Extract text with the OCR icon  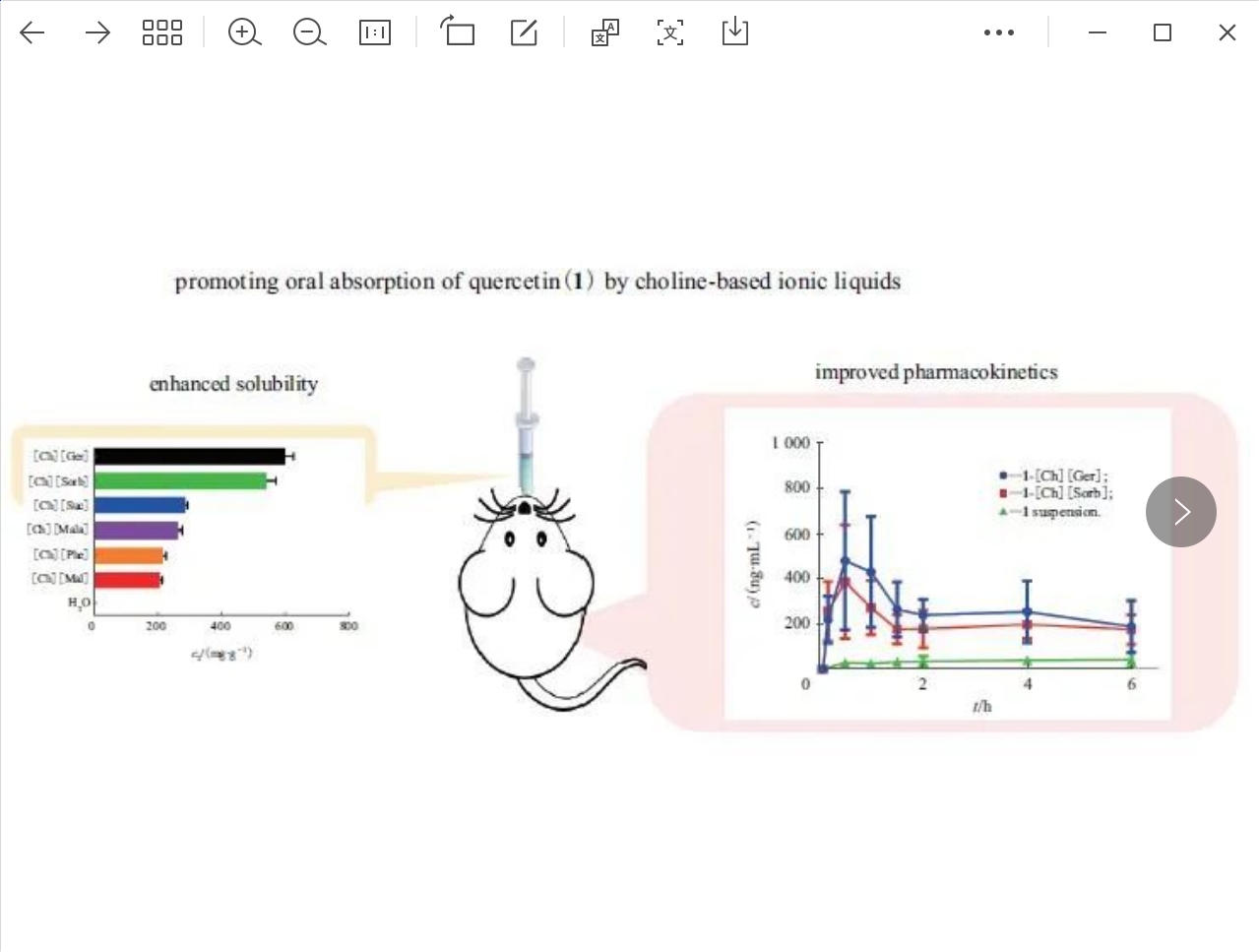670,32
